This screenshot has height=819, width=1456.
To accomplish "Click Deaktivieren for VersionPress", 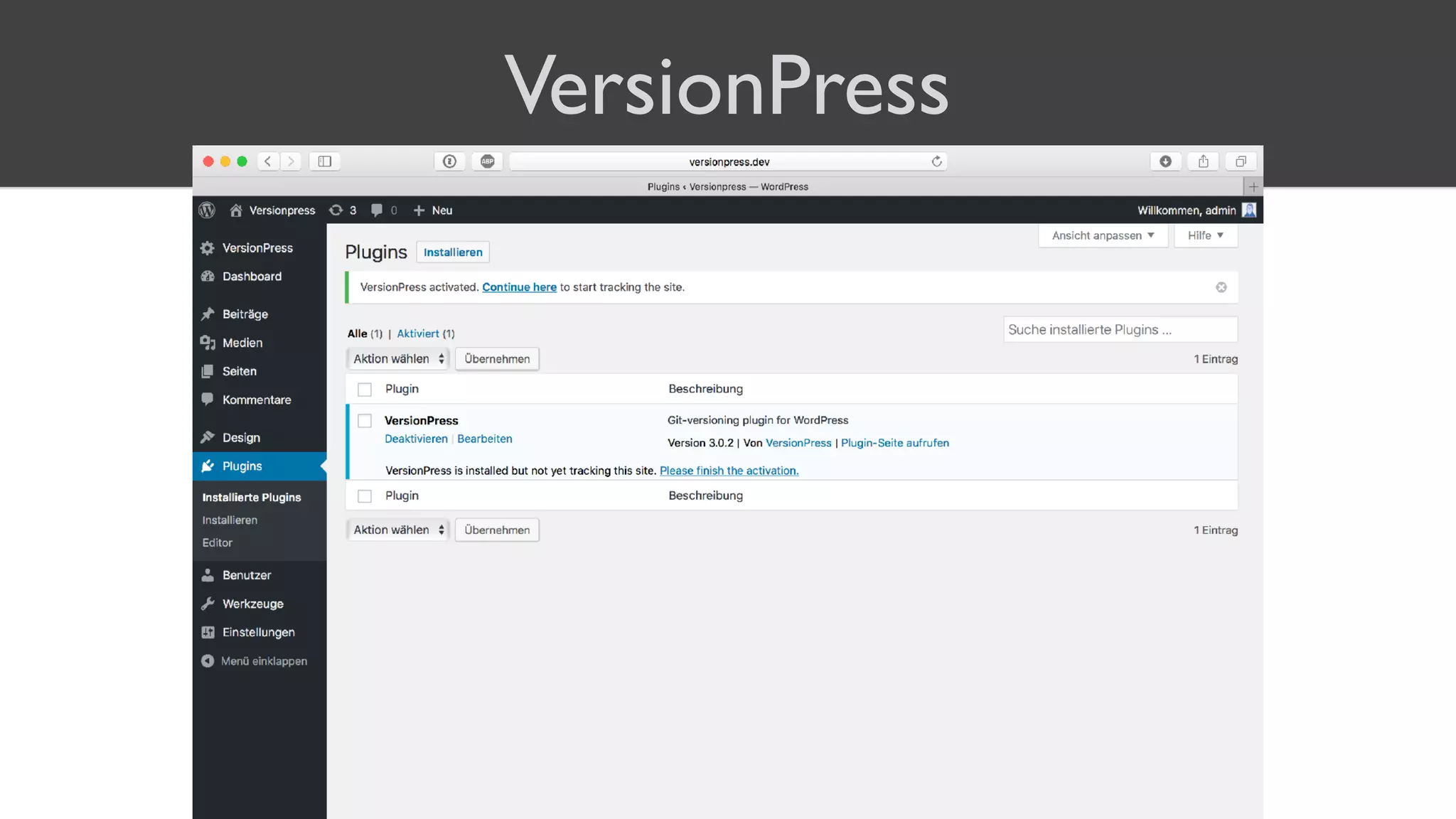I will click(416, 439).
